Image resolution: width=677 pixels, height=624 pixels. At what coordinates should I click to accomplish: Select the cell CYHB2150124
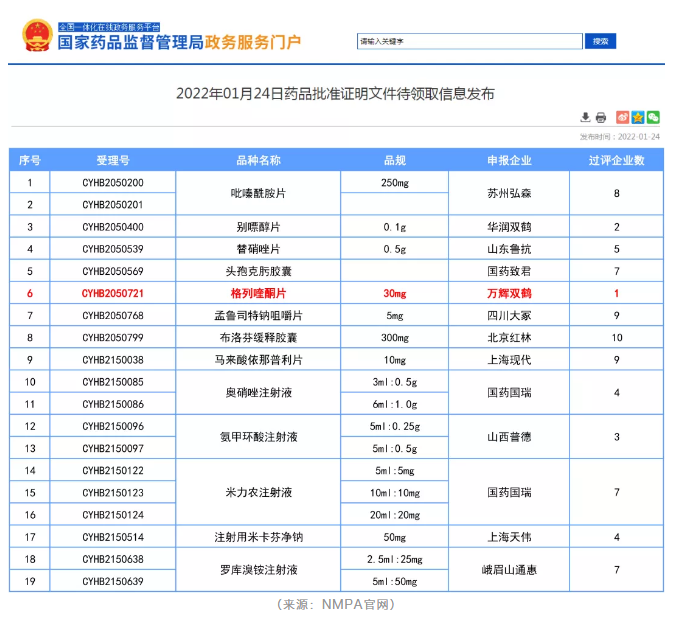pyautogui.click(x=113, y=515)
